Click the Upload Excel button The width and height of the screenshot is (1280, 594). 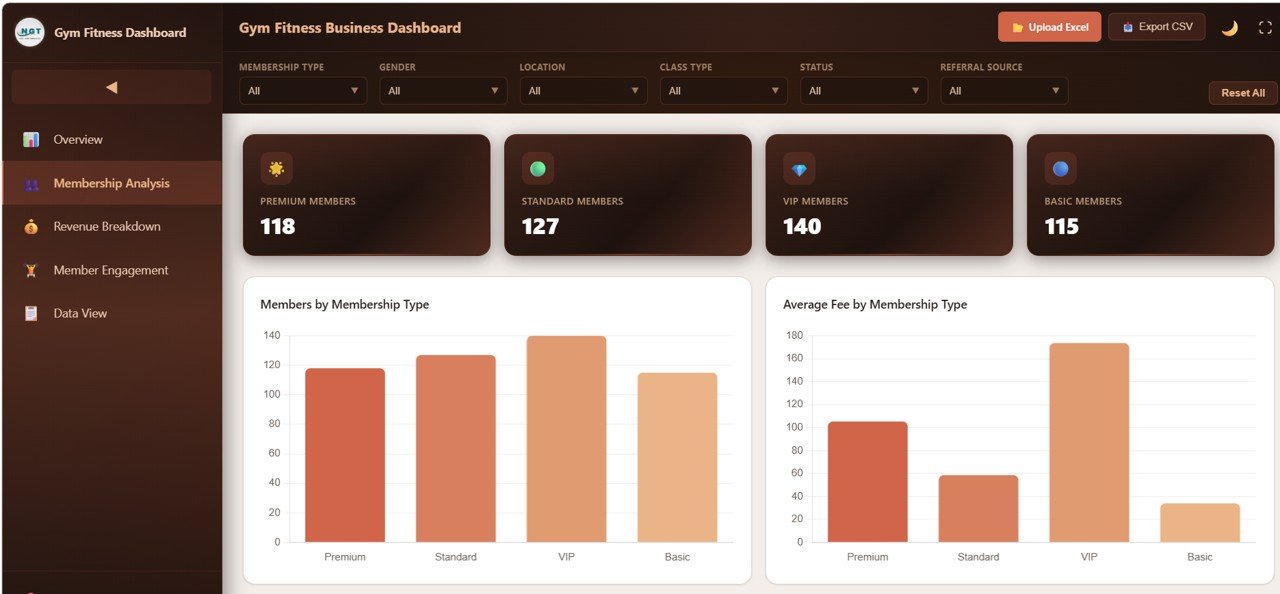1049,27
